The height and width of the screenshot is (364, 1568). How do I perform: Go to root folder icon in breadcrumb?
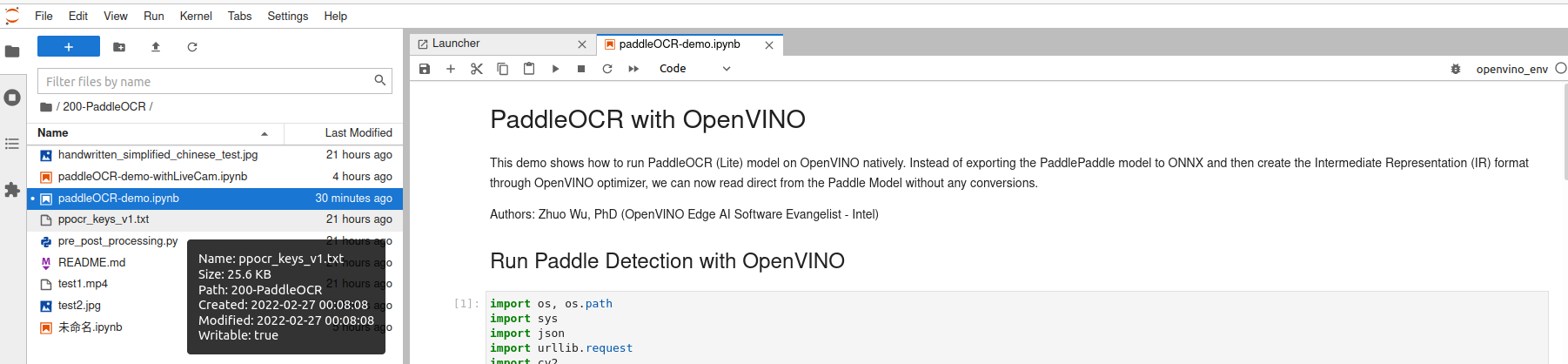(x=46, y=107)
